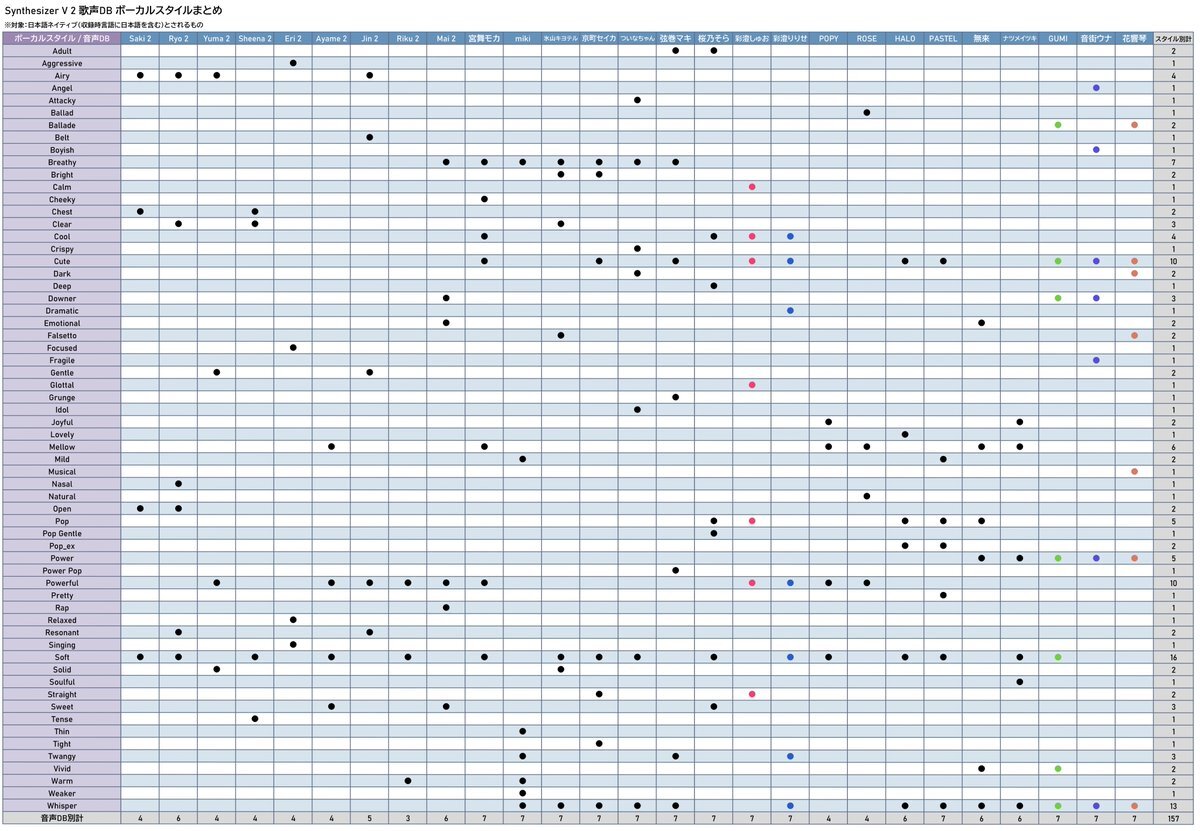Screen dimensions: 1200x831
Task: Click the purple dot for Angel under 音街ウナ
Action: point(1096,88)
